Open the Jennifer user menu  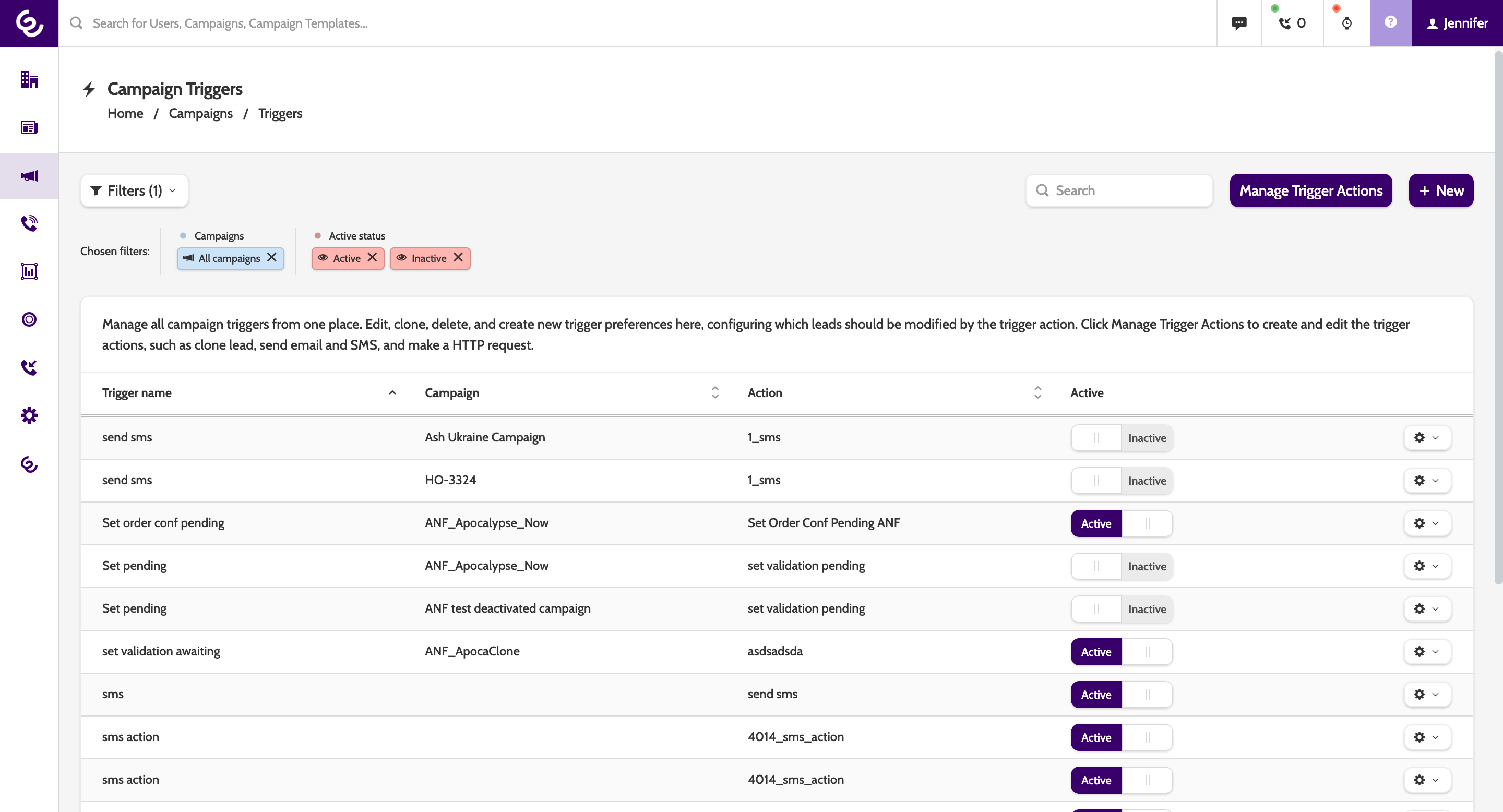[x=1457, y=23]
